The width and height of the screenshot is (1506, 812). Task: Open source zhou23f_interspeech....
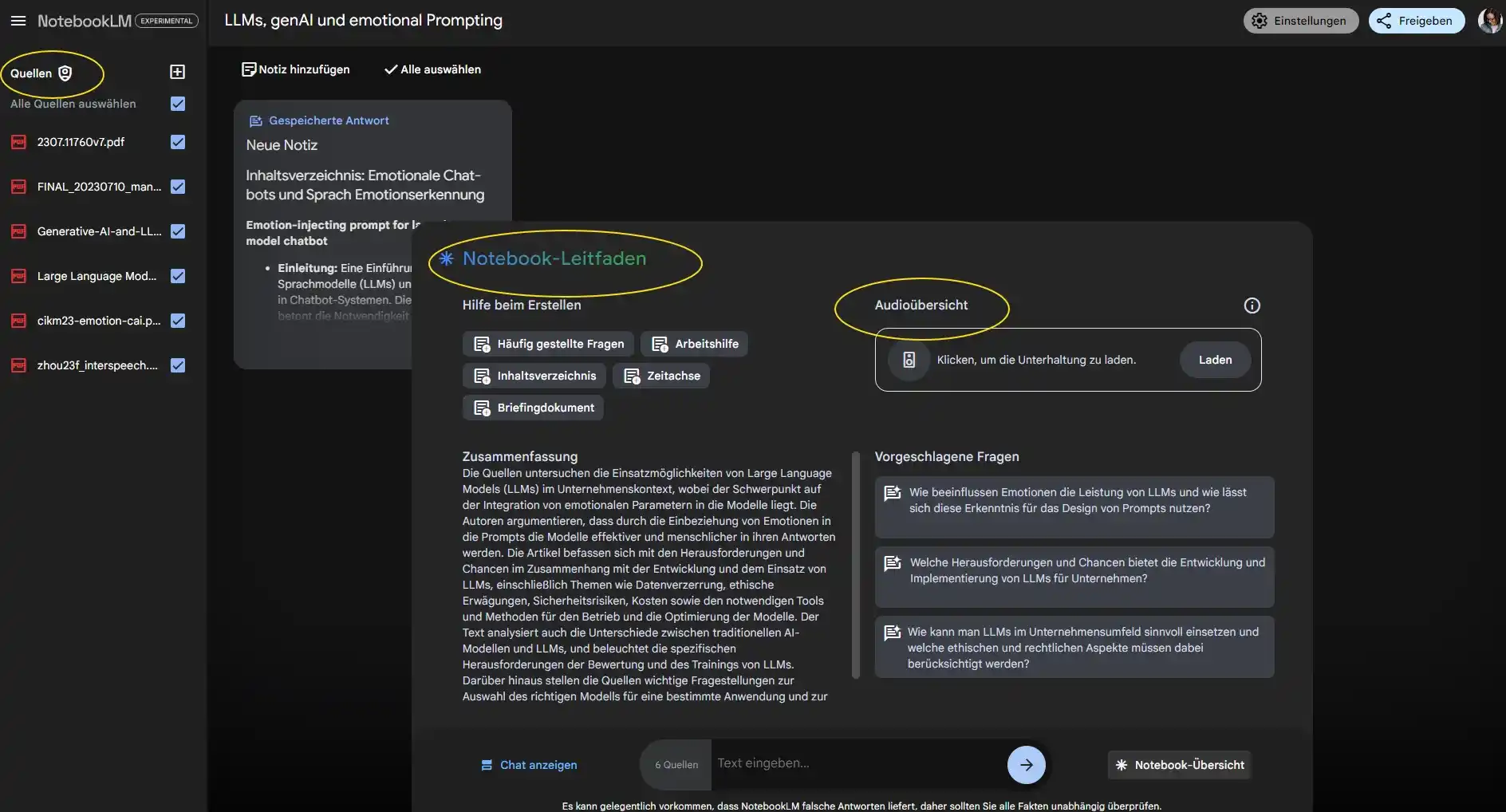point(97,365)
